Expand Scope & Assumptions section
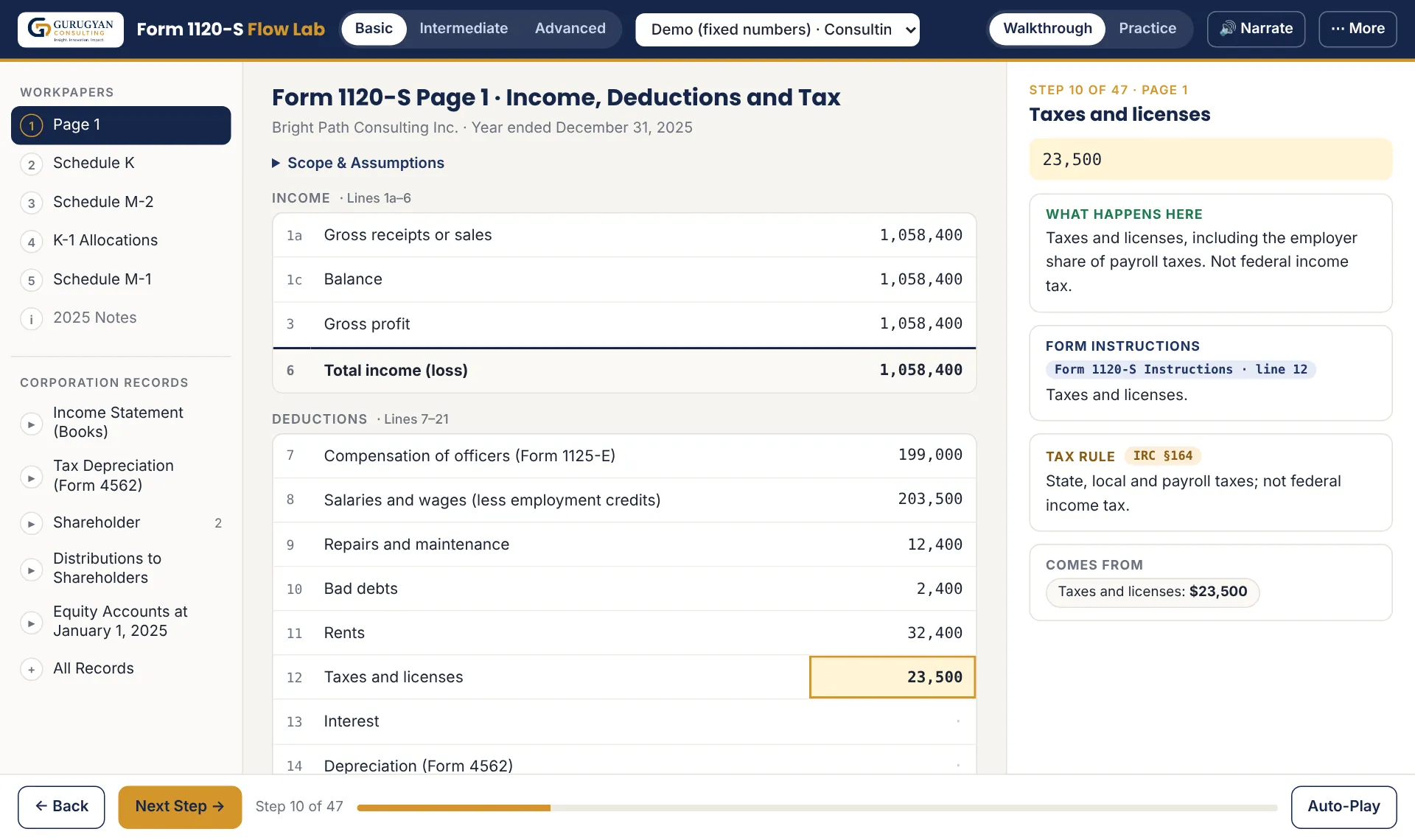1415x840 pixels. (x=358, y=163)
